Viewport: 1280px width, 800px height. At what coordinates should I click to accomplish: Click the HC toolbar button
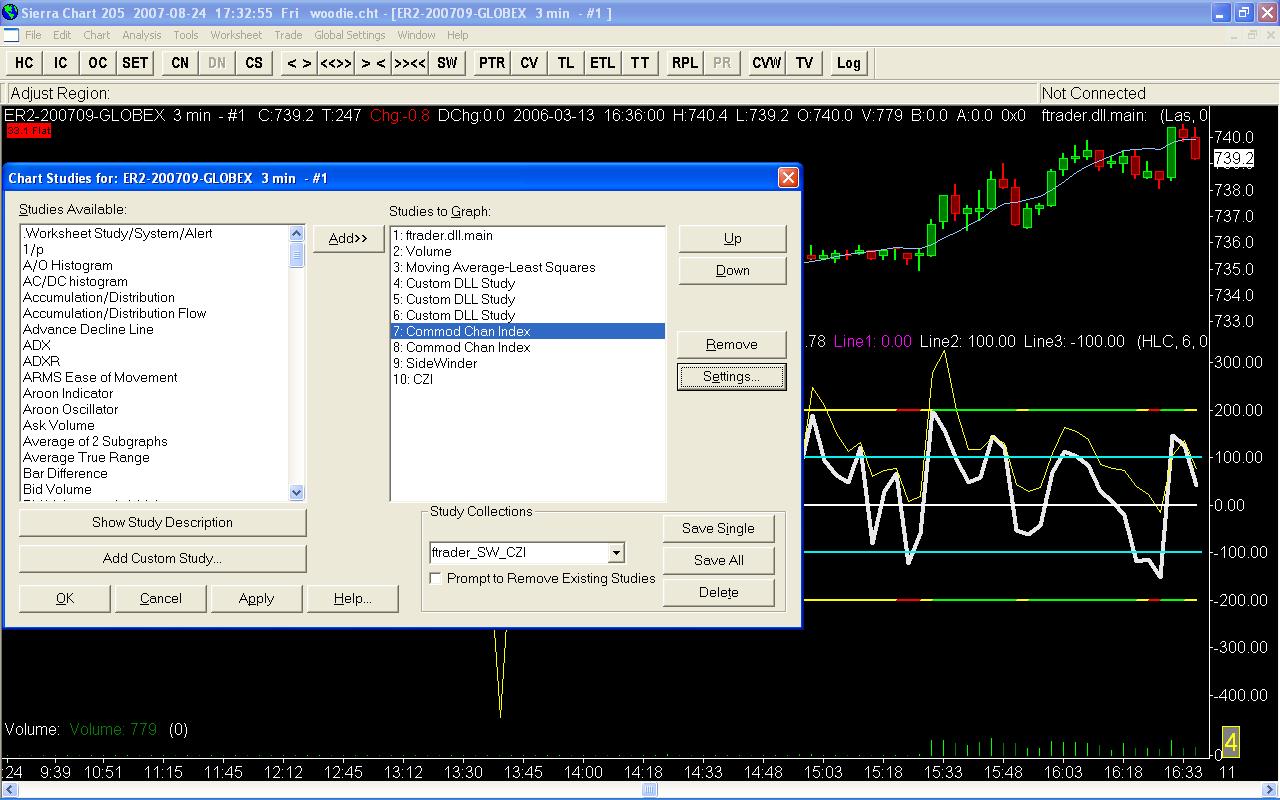click(x=24, y=63)
